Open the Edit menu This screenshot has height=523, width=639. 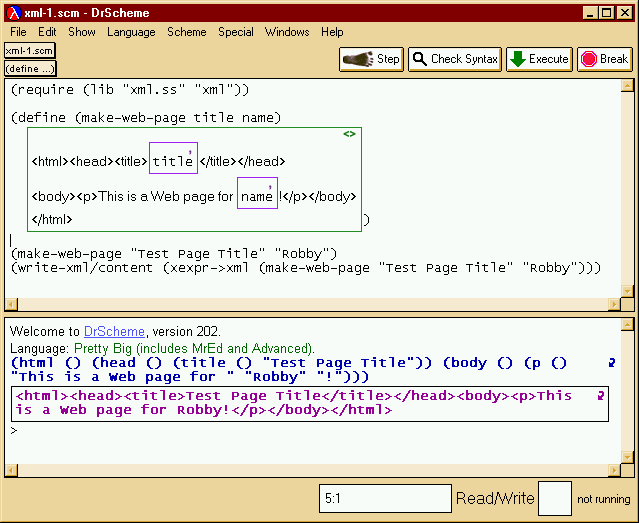click(x=47, y=32)
